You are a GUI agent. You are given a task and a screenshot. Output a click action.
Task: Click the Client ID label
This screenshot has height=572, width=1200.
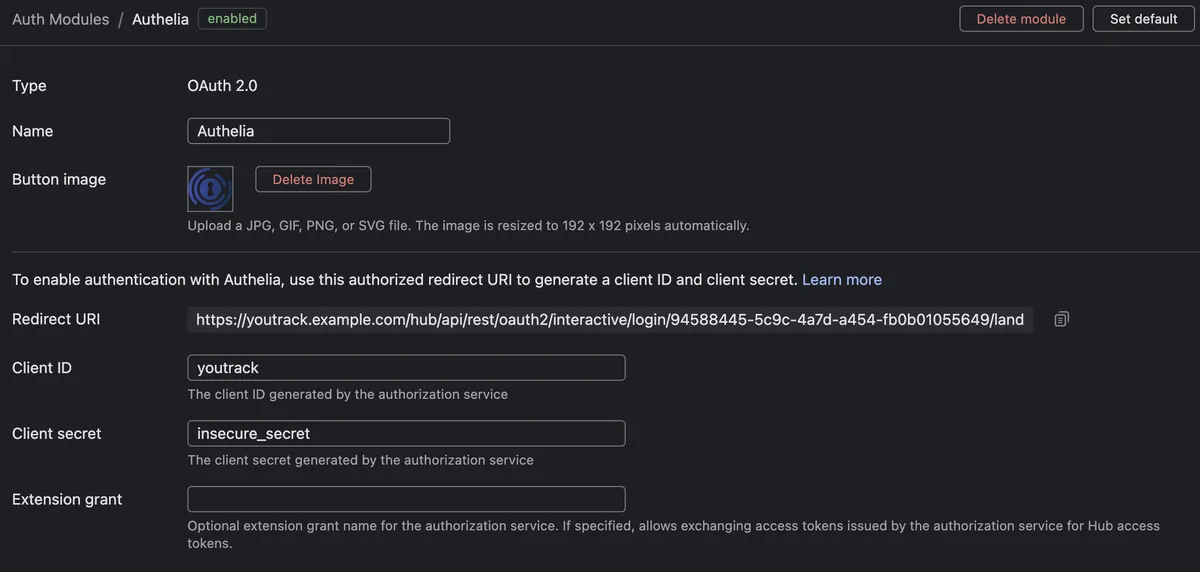click(42, 367)
